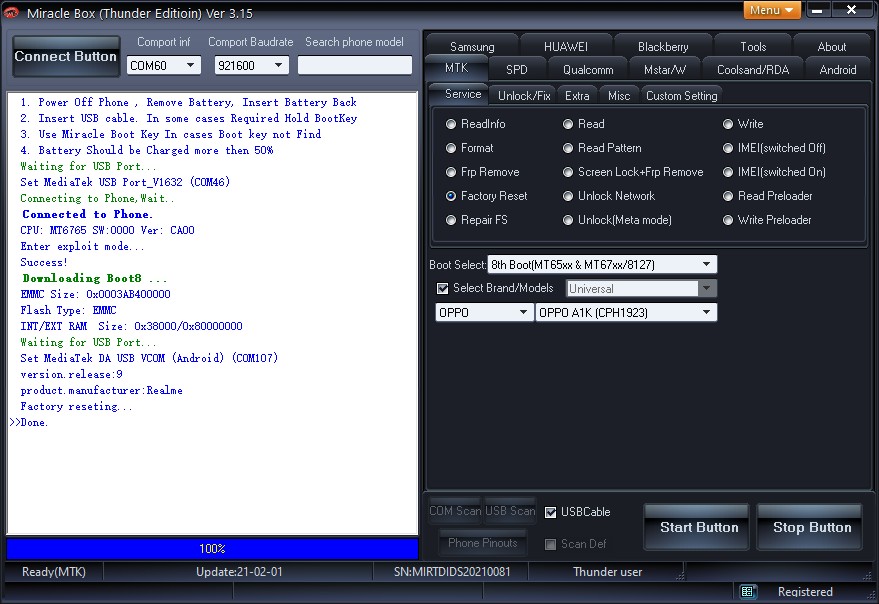Click the 'CPU: MT6765' log line

(x=107, y=230)
